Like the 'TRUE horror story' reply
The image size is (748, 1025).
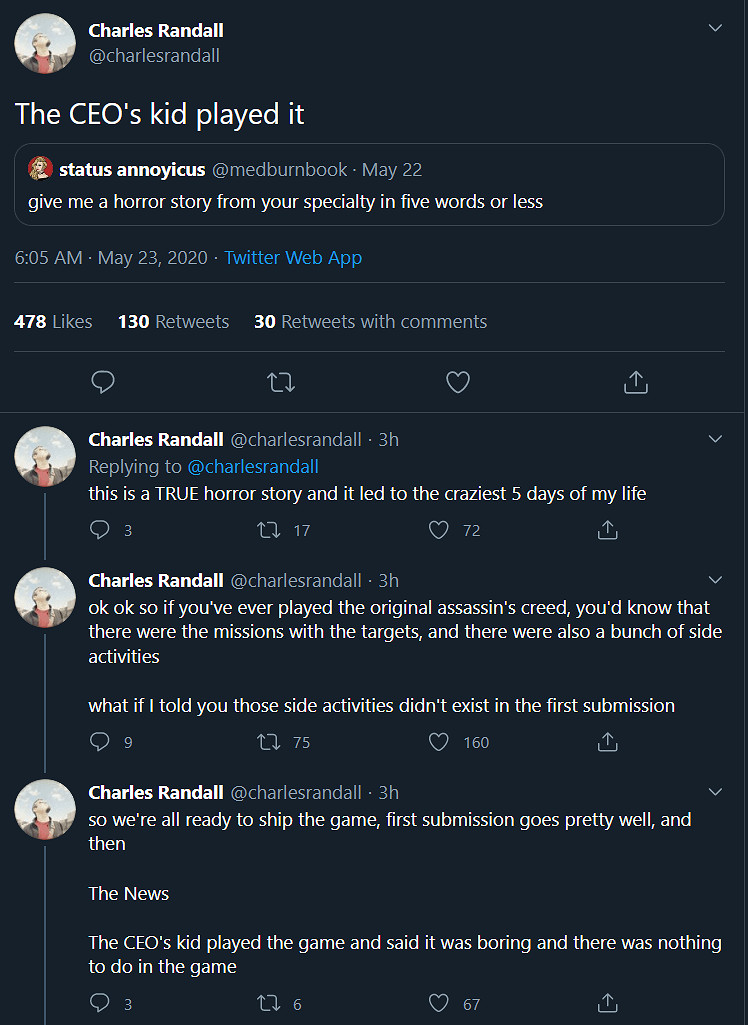pyautogui.click(x=439, y=530)
